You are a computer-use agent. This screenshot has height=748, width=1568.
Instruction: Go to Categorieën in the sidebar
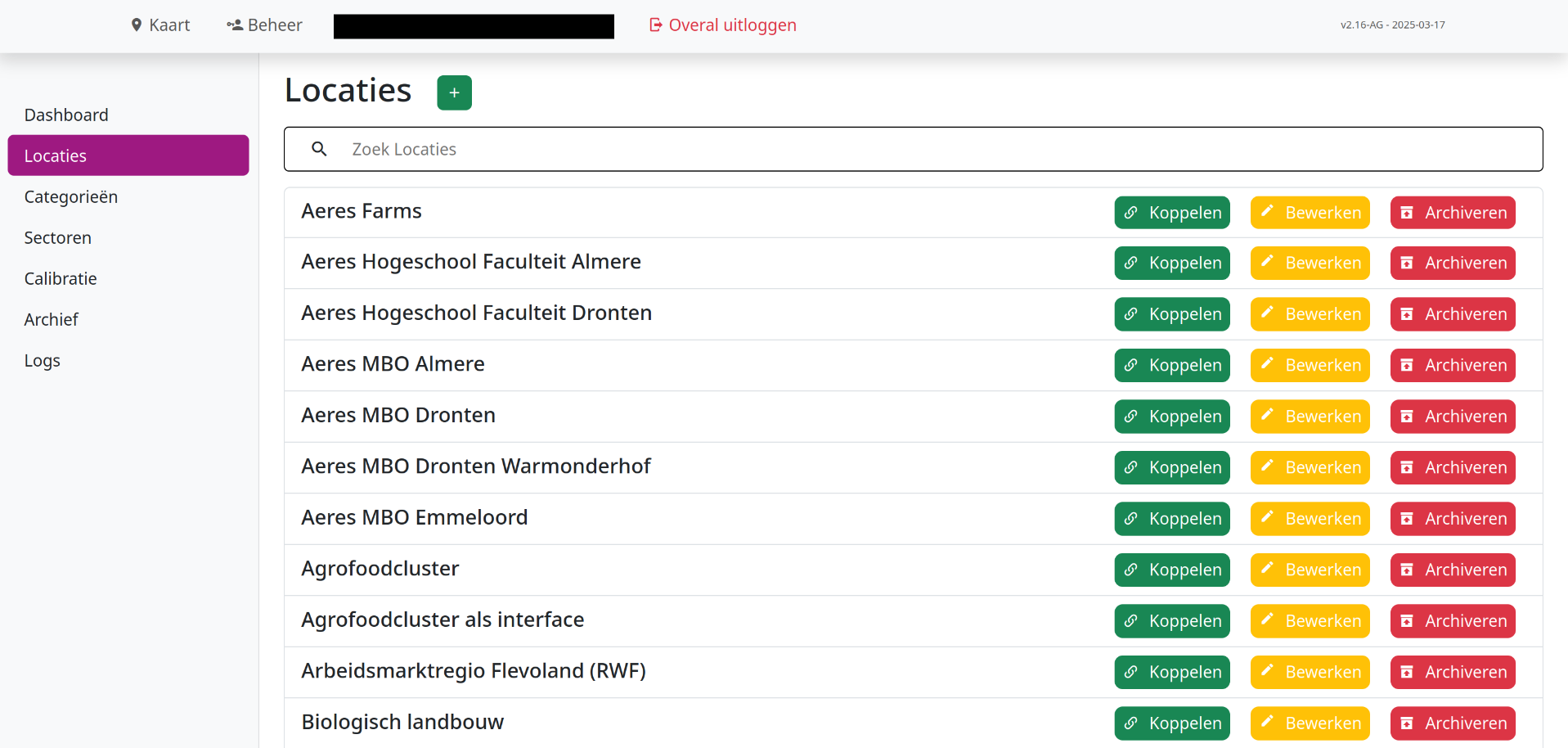[x=71, y=196]
